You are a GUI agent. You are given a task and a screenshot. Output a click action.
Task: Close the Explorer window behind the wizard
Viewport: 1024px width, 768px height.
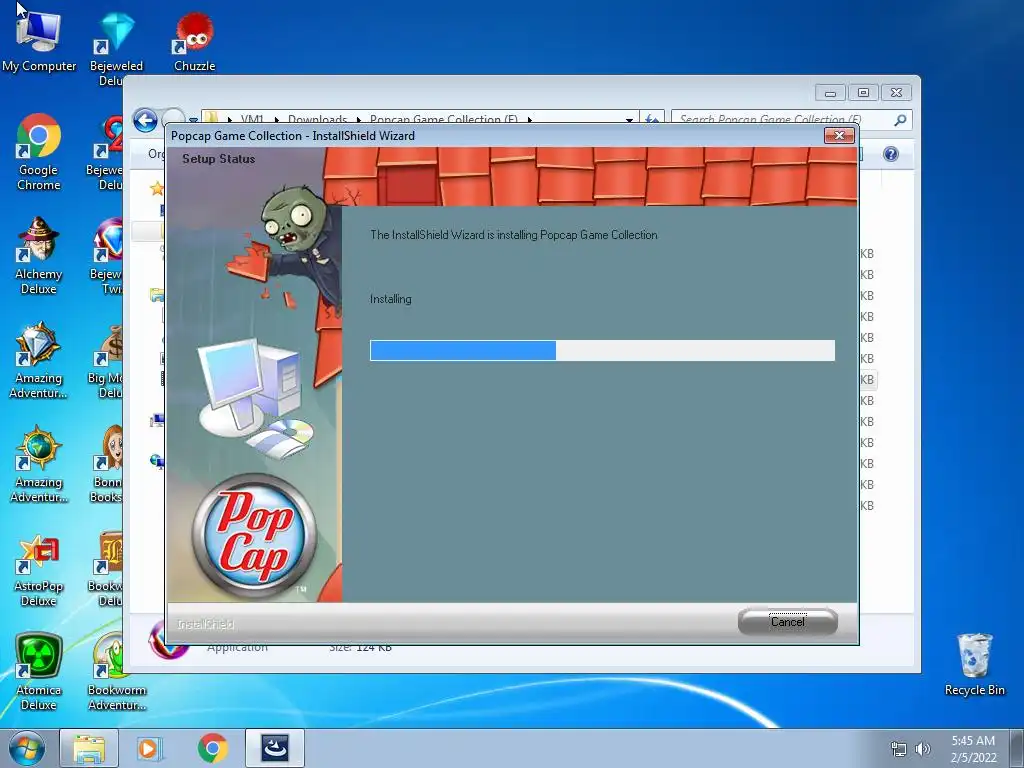(897, 93)
